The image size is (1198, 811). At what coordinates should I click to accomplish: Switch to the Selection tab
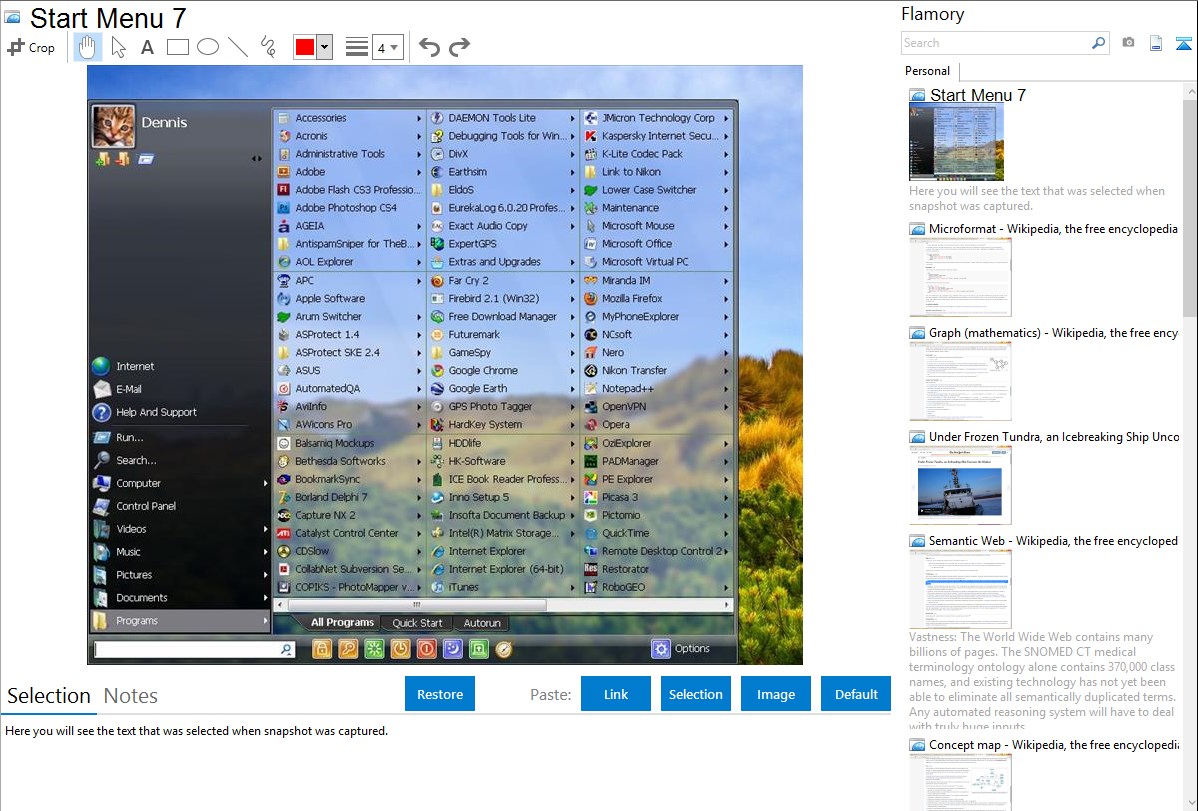pyautogui.click(x=49, y=696)
